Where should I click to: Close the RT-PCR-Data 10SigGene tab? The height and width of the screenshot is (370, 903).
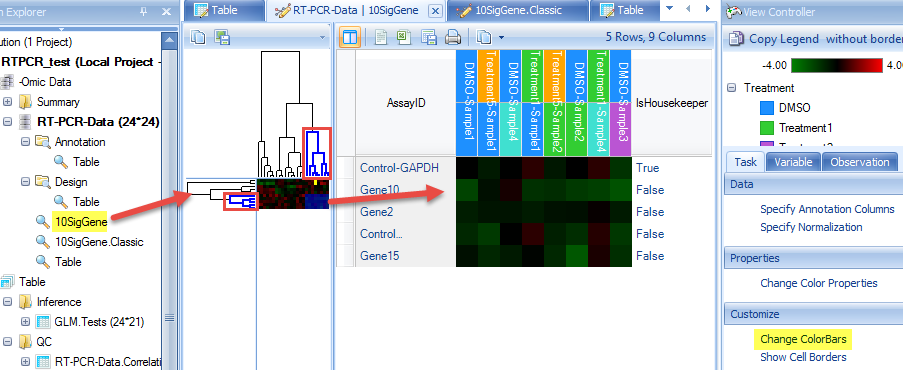pyautogui.click(x=435, y=10)
